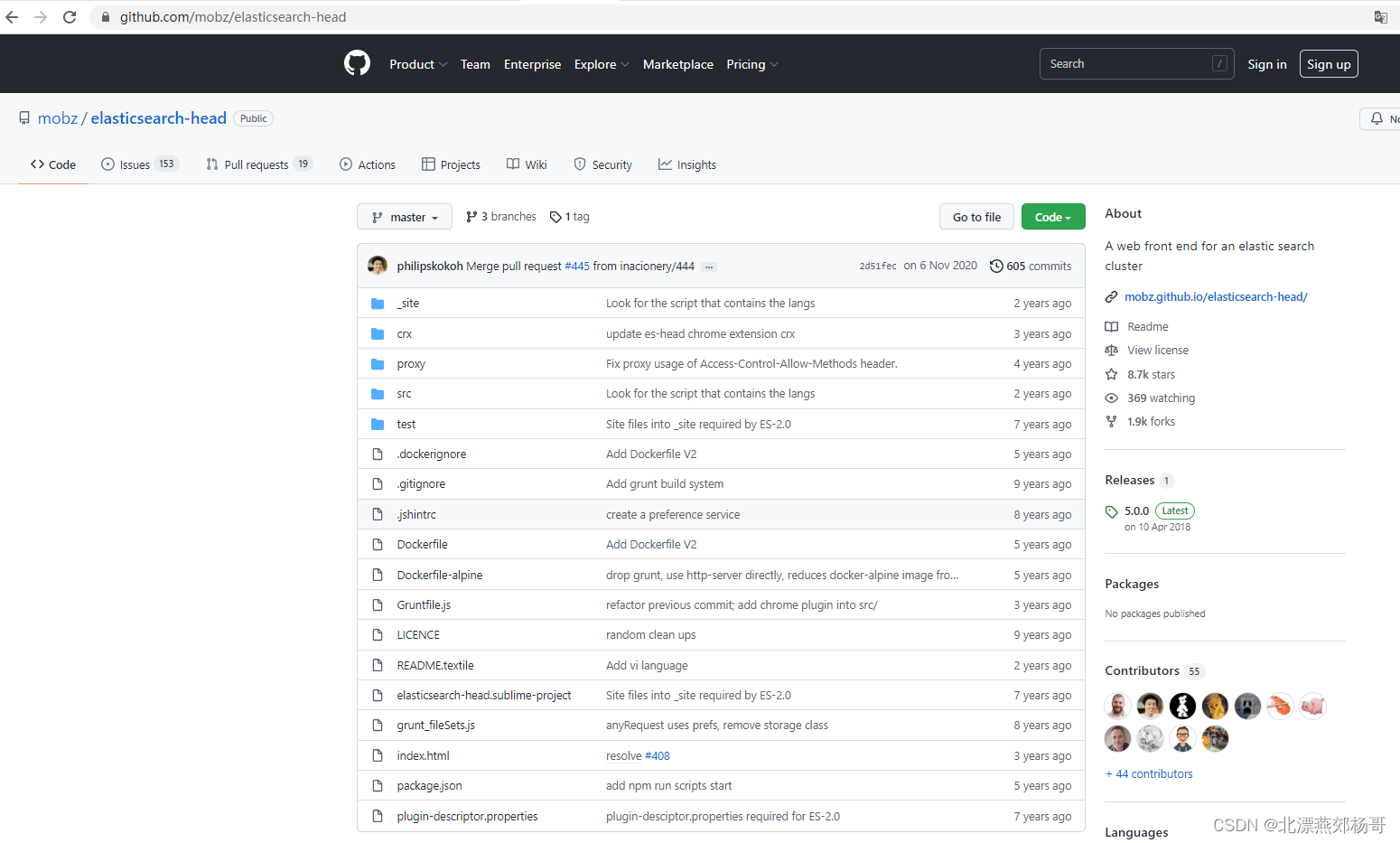This screenshot has width=1400, height=843.
Task: Open the README.textile file
Action: click(x=435, y=666)
